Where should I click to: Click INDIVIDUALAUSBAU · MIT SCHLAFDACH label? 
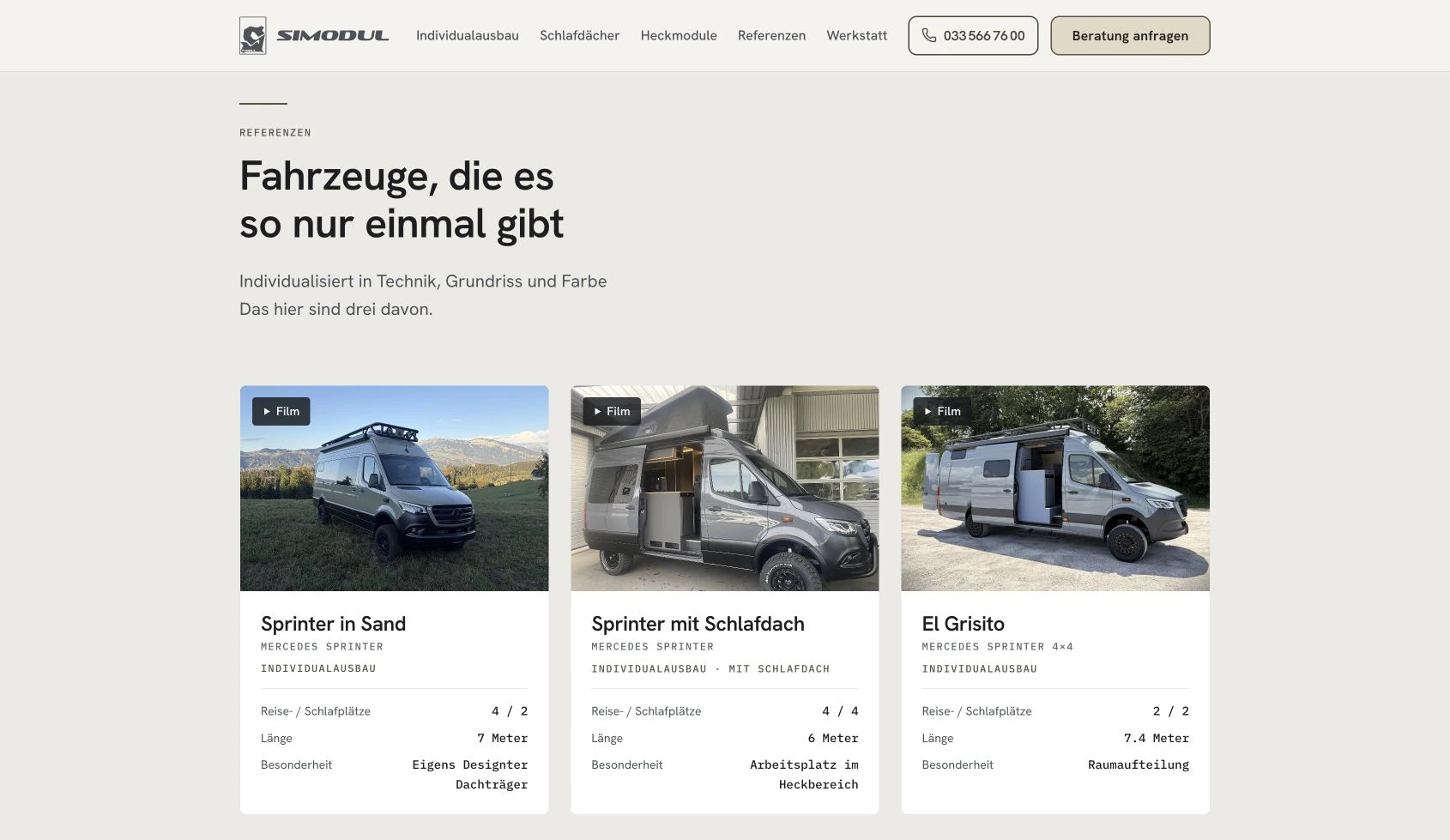point(710,668)
